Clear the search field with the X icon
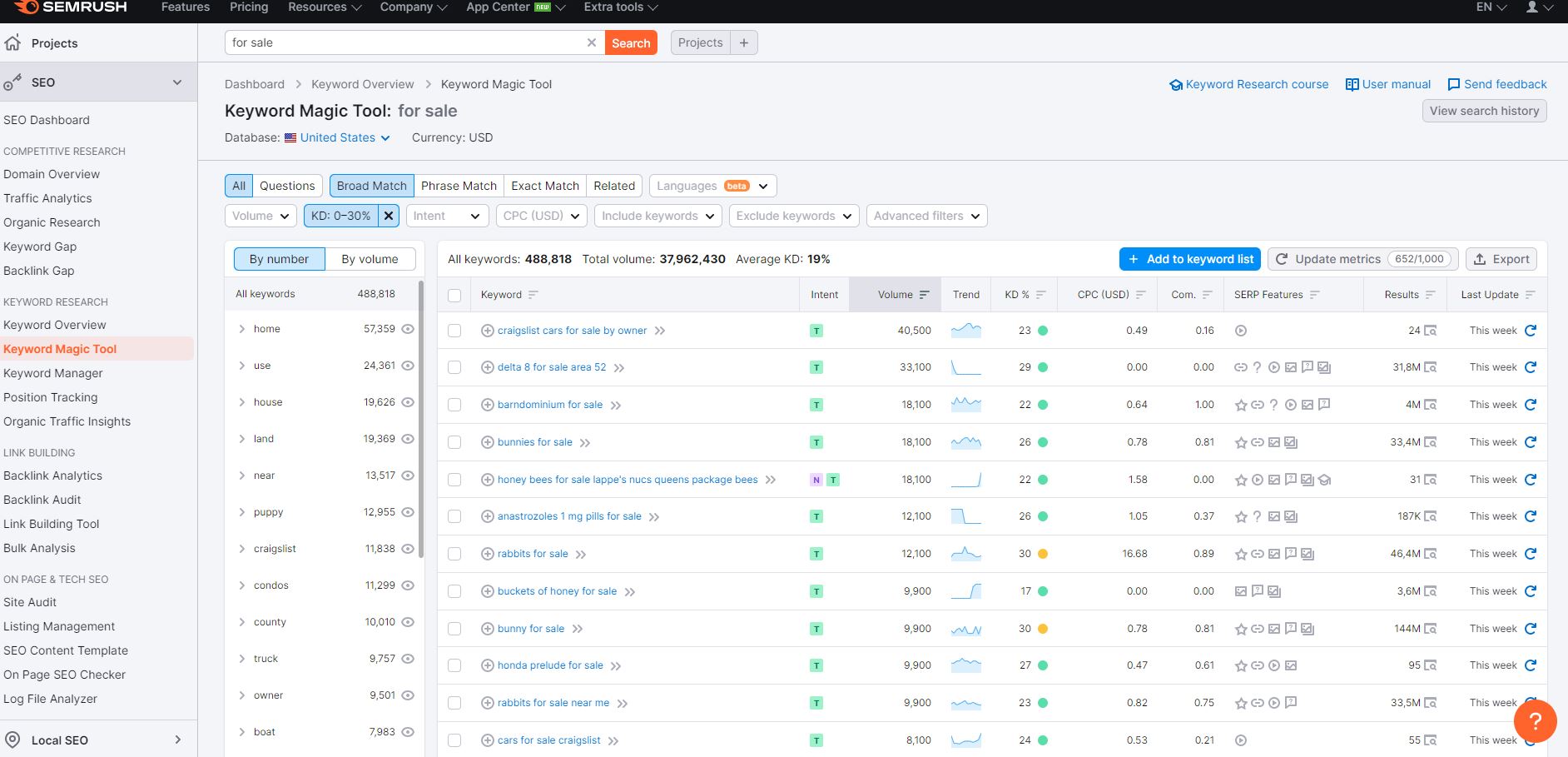The width and height of the screenshot is (1568, 757). pyautogui.click(x=592, y=42)
